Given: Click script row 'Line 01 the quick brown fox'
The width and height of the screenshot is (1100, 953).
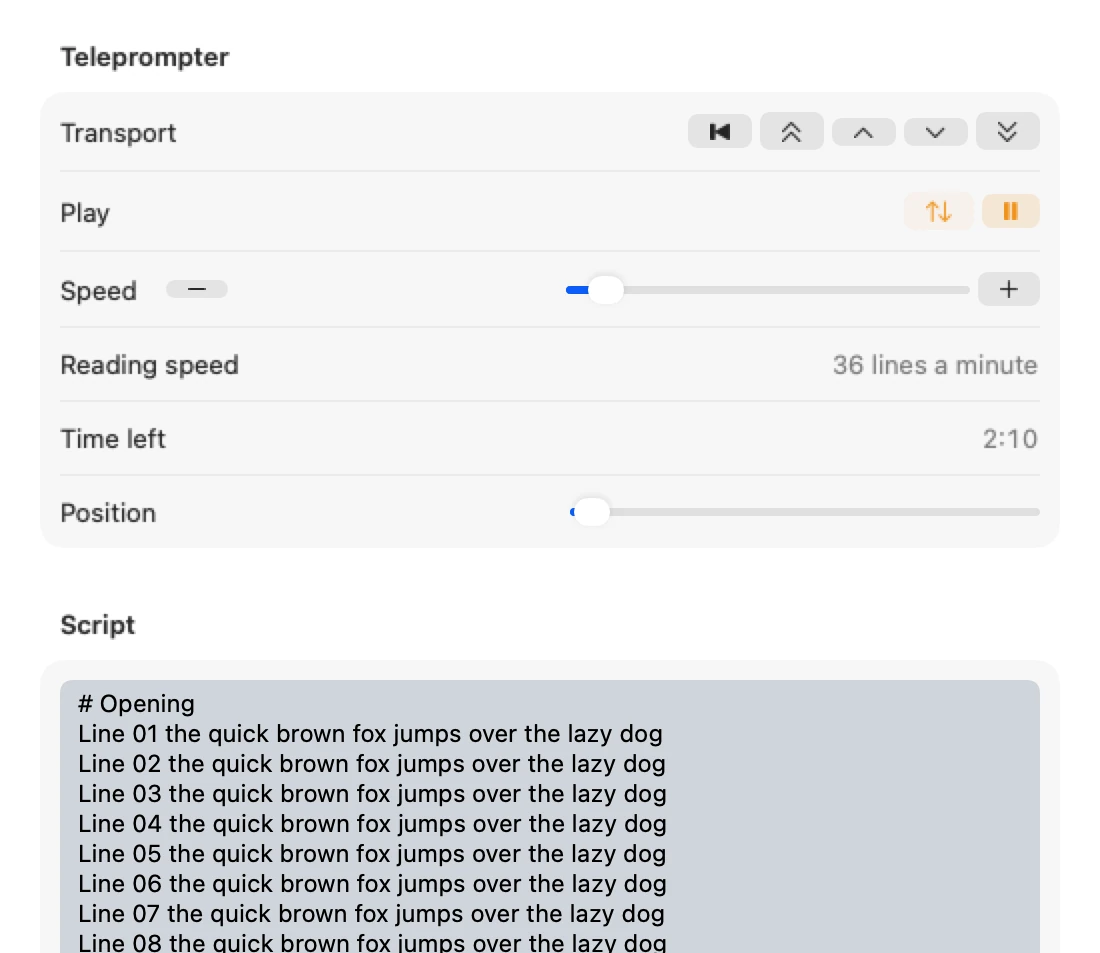Looking at the screenshot, I should tap(370, 734).
